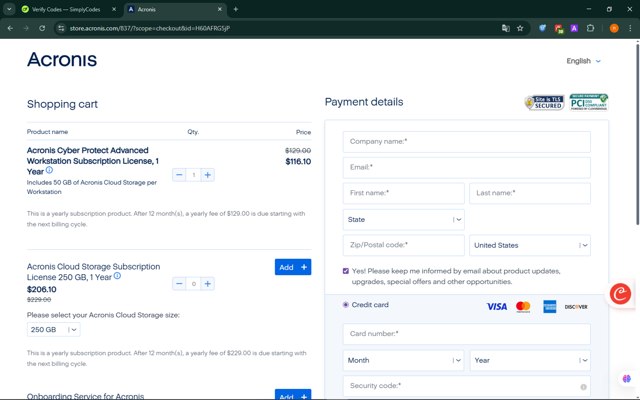Click the browser back arrow

click(x=10, y=28)
